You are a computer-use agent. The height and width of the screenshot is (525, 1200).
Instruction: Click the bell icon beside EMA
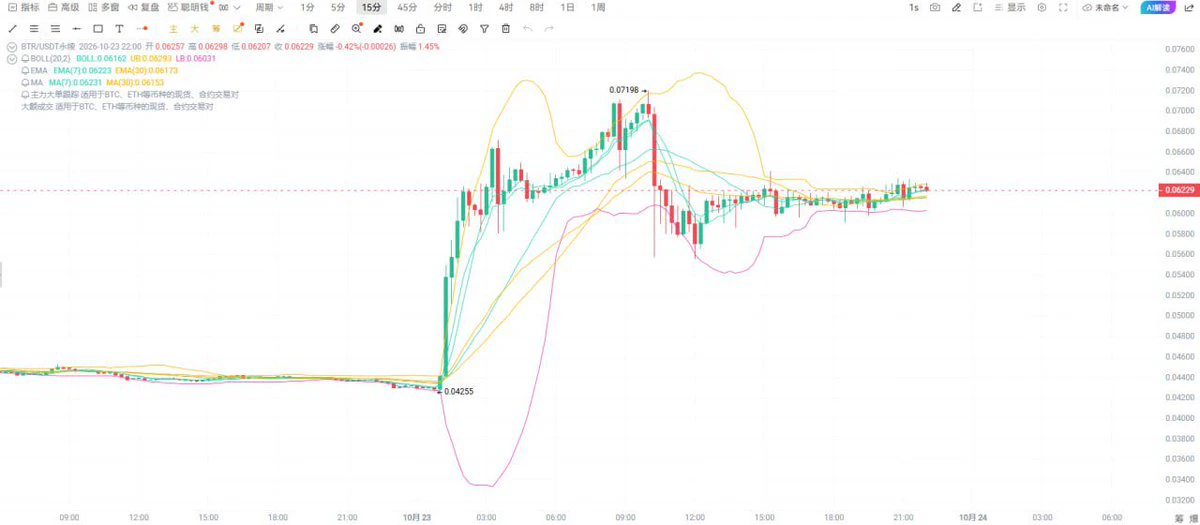25,71
